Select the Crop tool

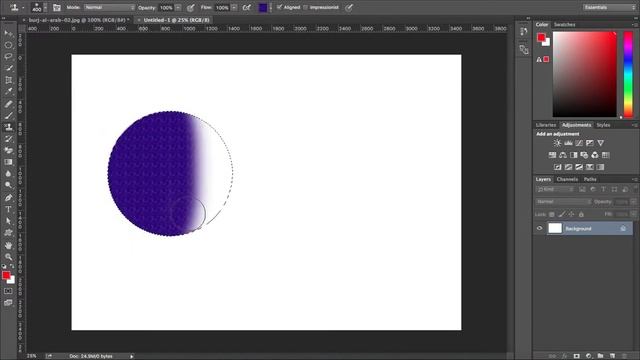pyautogui.click(x=8, y=80)
